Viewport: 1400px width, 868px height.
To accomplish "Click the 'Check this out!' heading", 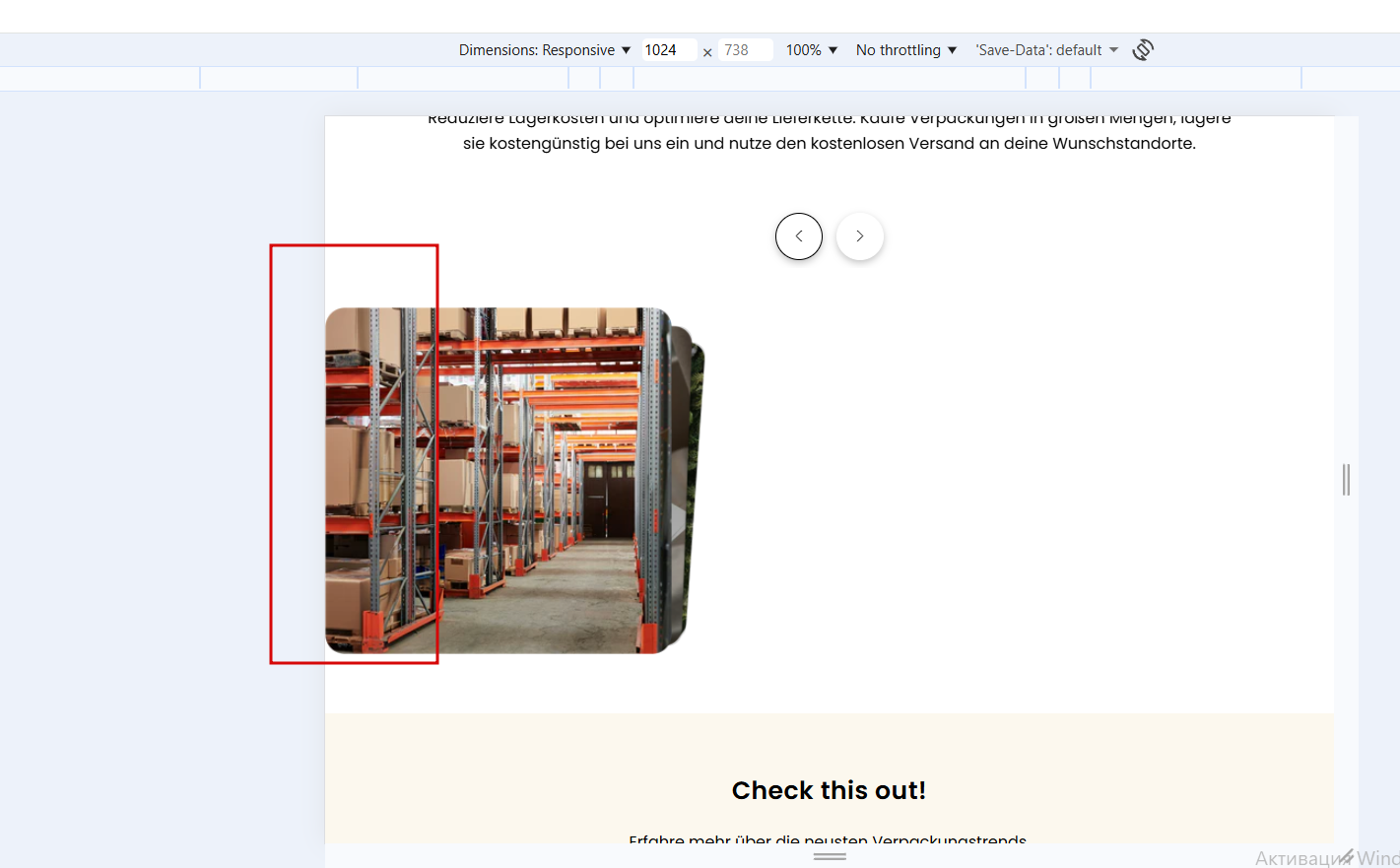I will tap(829, 790).
